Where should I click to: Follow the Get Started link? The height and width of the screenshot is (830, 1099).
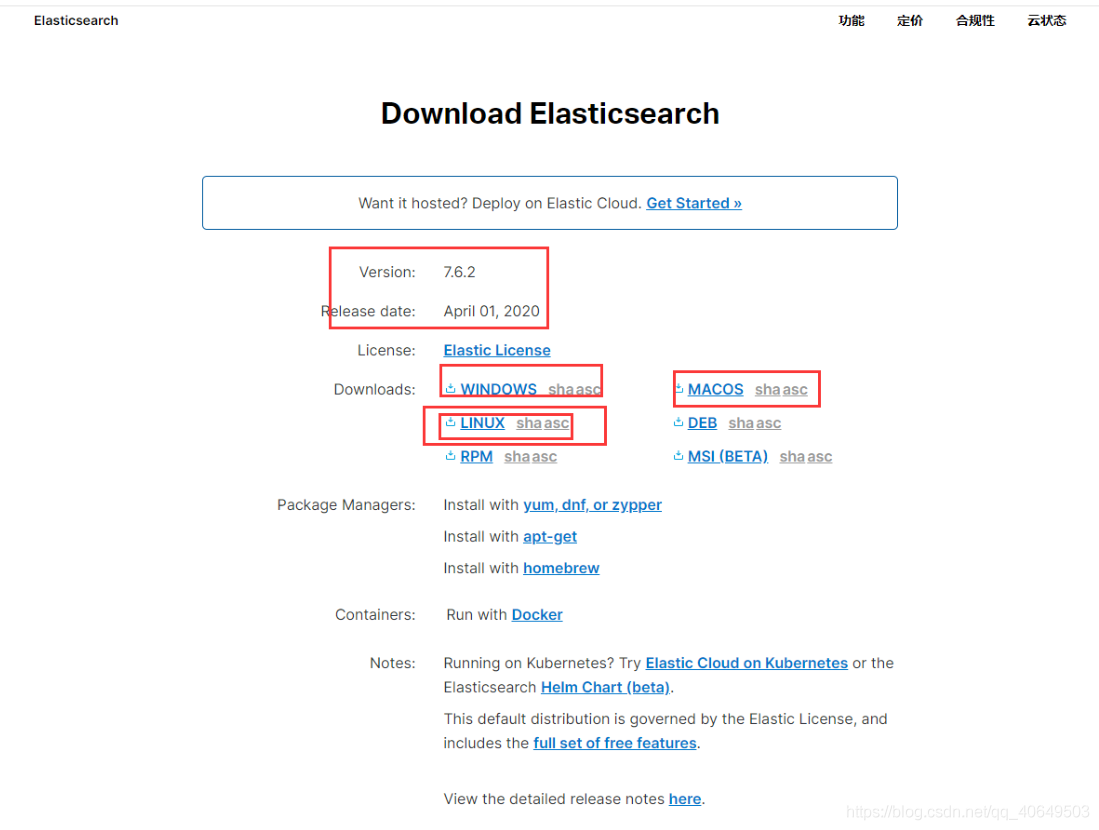coord(694,203)
